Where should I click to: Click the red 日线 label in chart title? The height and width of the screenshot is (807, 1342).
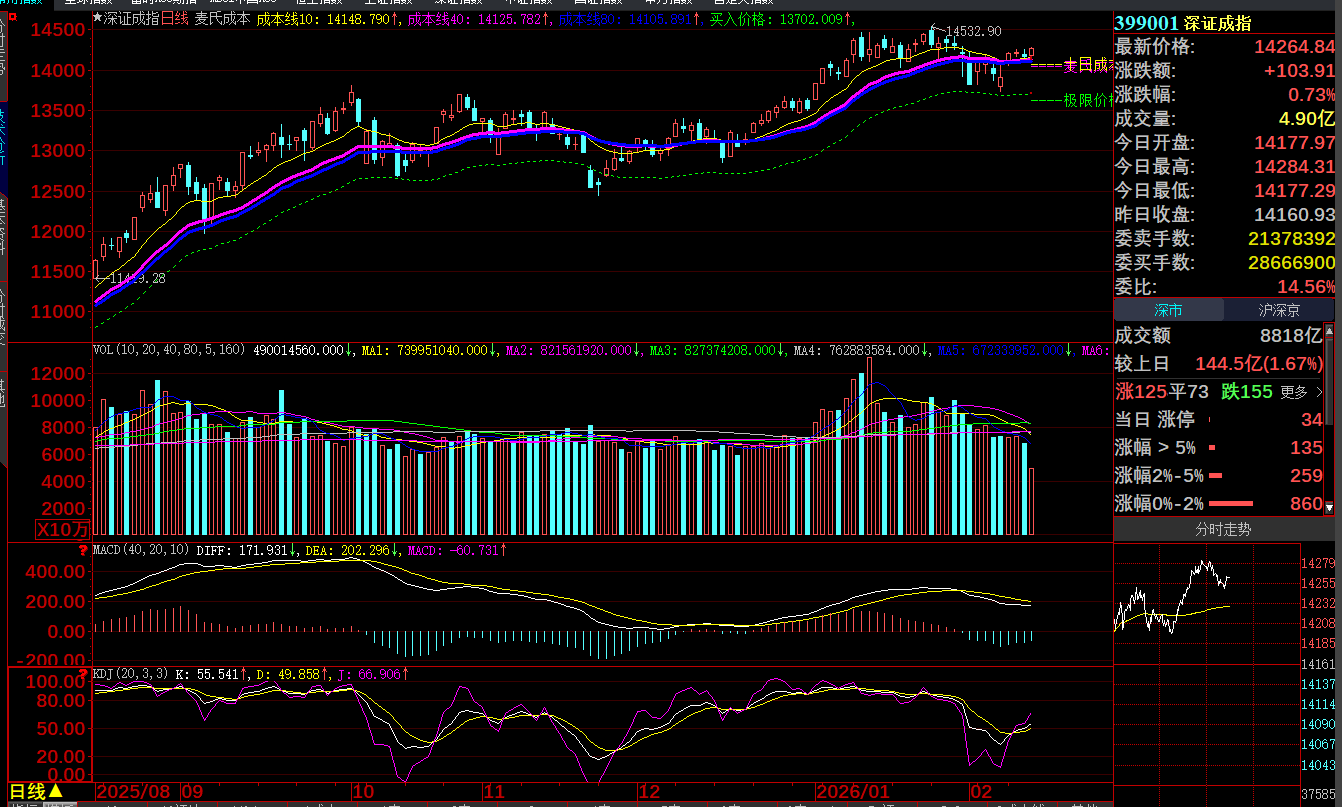point(173,18)
